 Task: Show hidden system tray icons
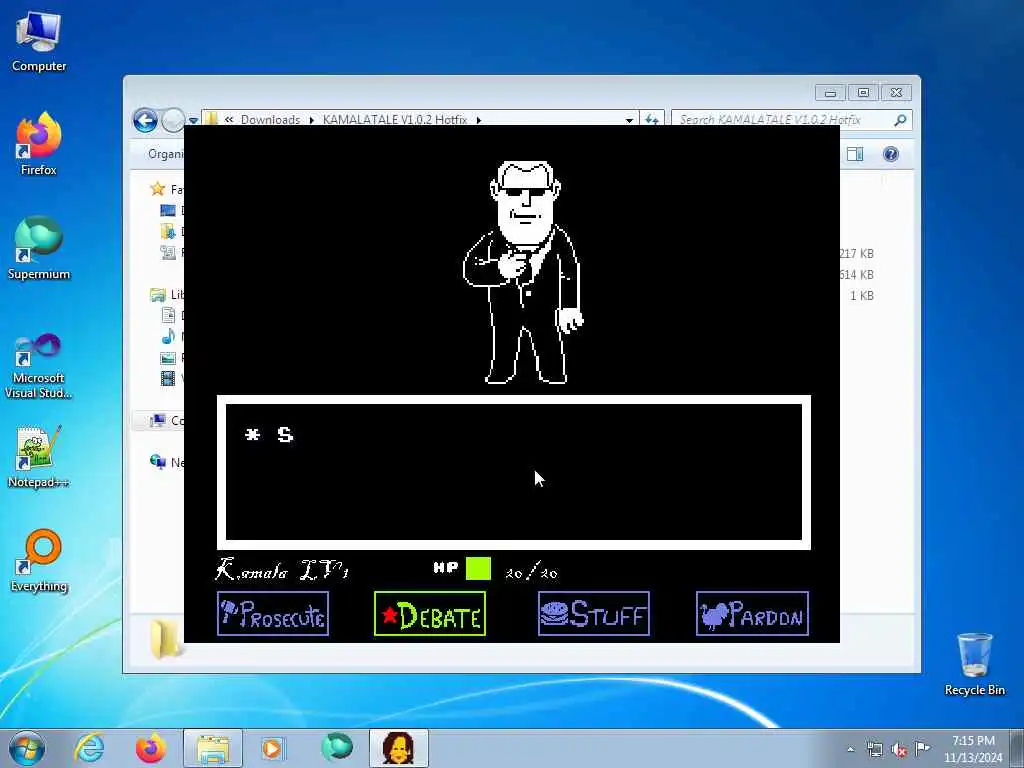click(850, 750)
